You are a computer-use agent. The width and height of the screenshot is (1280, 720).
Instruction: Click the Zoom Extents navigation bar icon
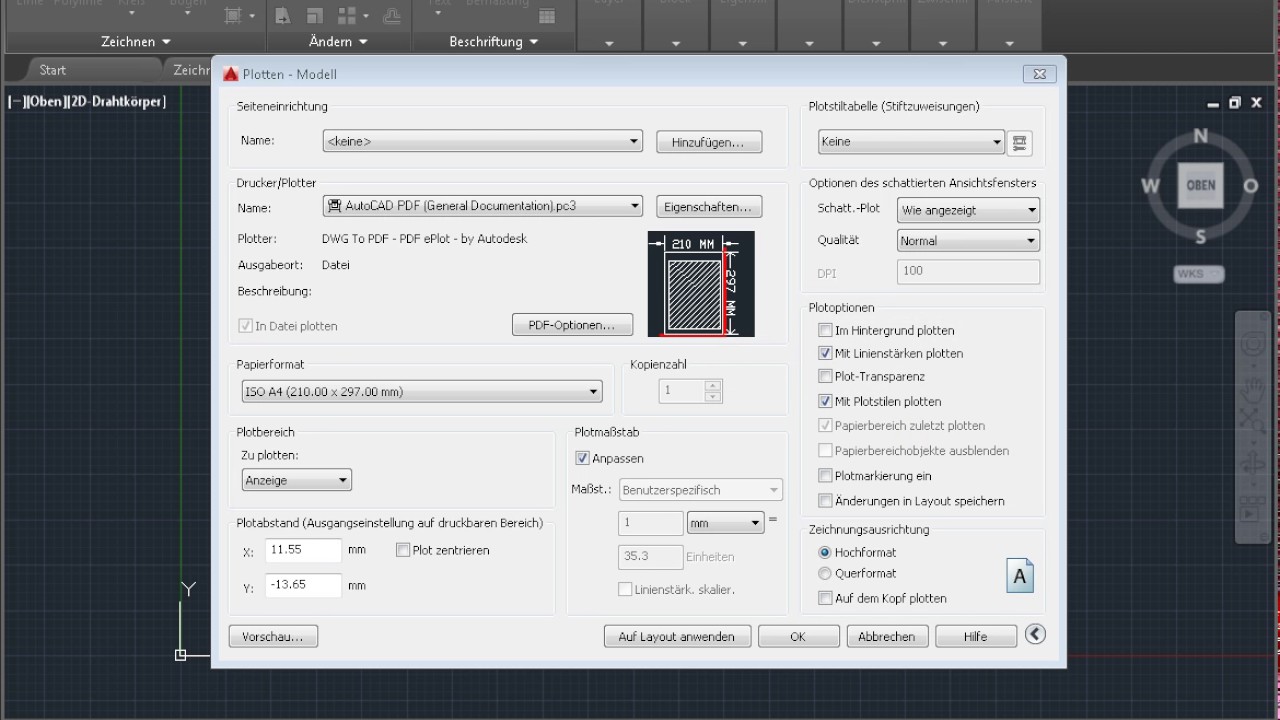coord(1252,421)
